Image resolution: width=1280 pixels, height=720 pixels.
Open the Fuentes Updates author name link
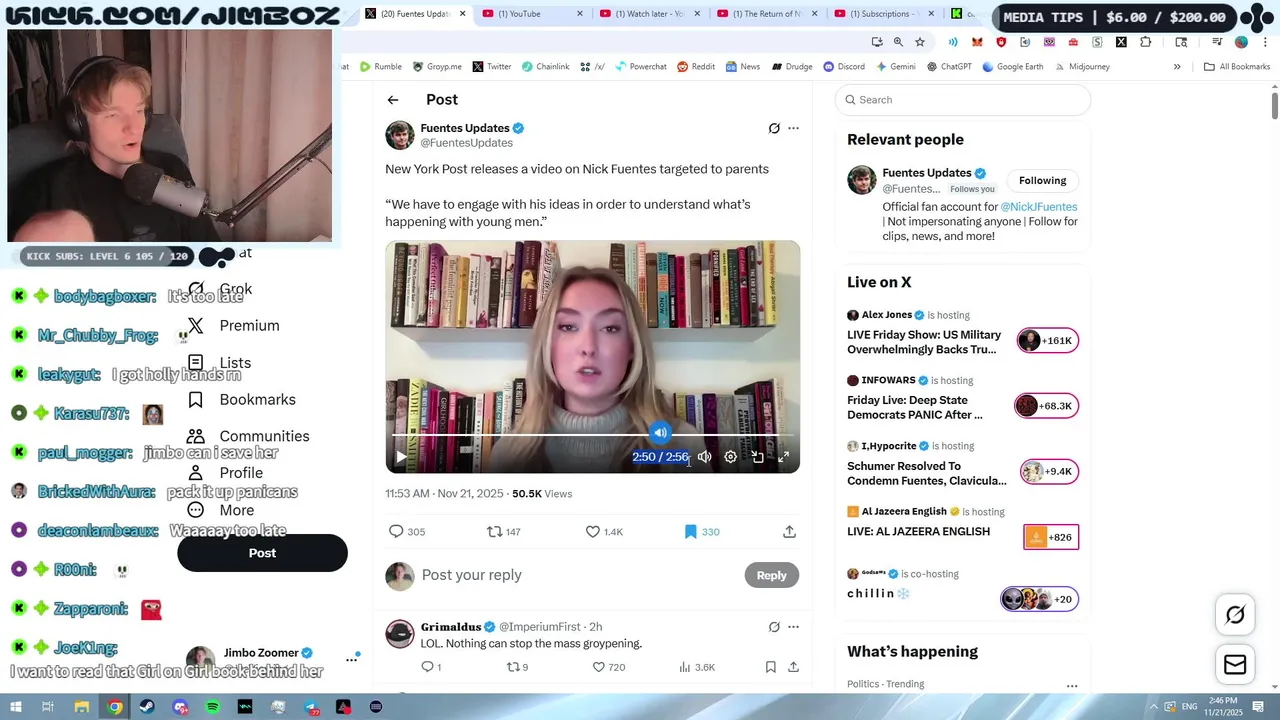click(x=464, y=128)
